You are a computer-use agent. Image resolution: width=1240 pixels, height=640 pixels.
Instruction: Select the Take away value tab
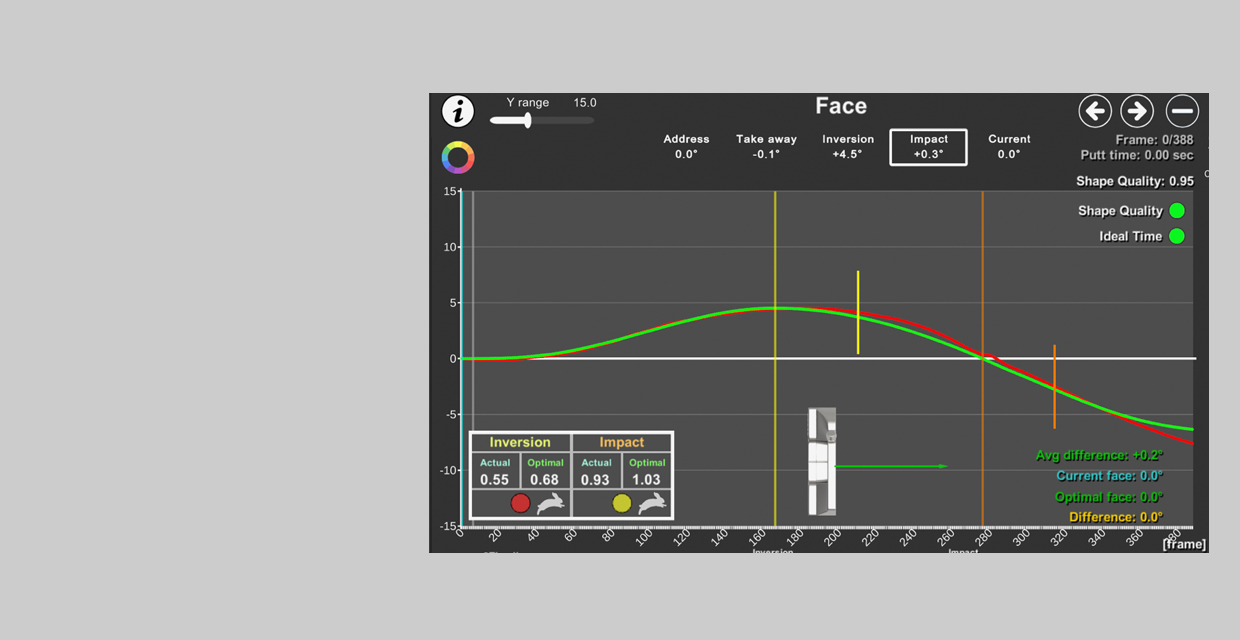coord(767,147)
